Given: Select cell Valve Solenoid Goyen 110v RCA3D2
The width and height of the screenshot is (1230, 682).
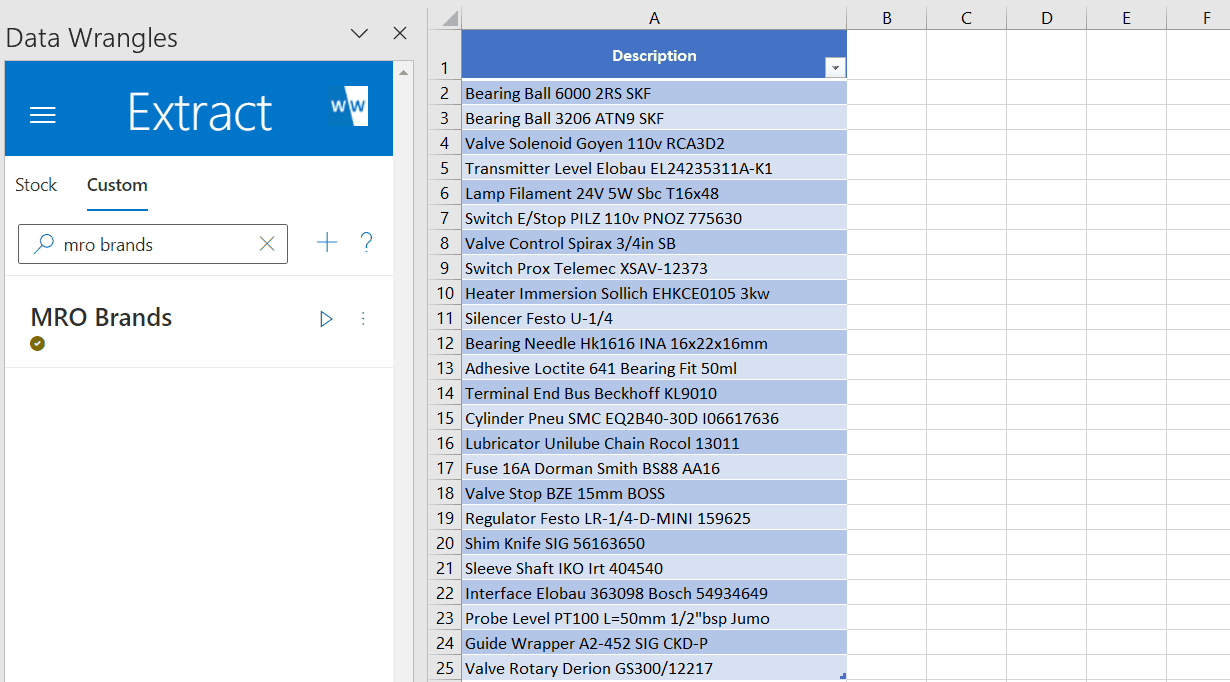Looking at the screenshot, I should (x=654, y=143).
